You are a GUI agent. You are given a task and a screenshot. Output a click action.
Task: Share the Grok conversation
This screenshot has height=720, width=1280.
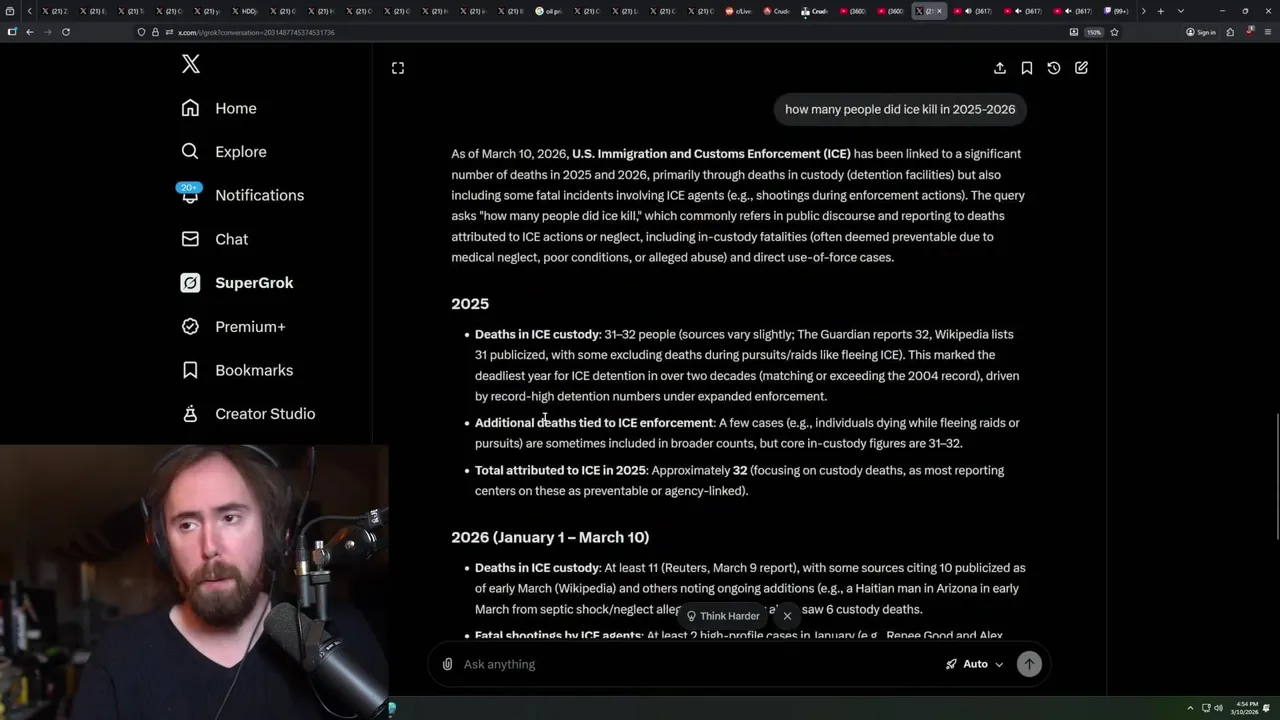coord(1000,68)
